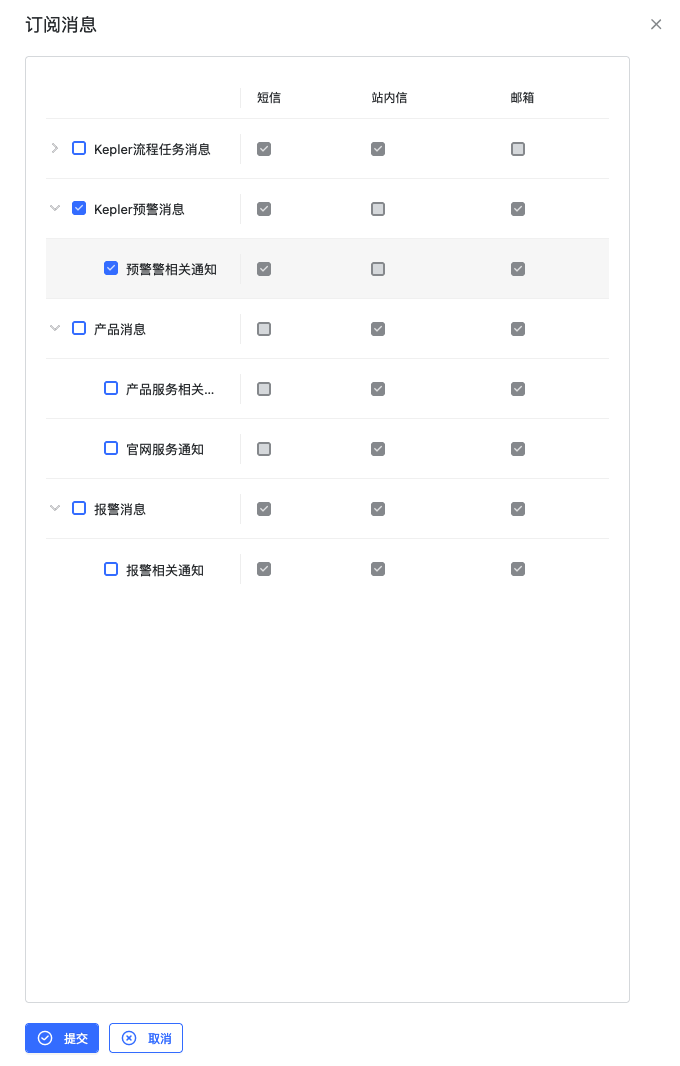Screen dimensions: 680x1066
Task: Click the 站内信 column header
Action: click(390, 98)
